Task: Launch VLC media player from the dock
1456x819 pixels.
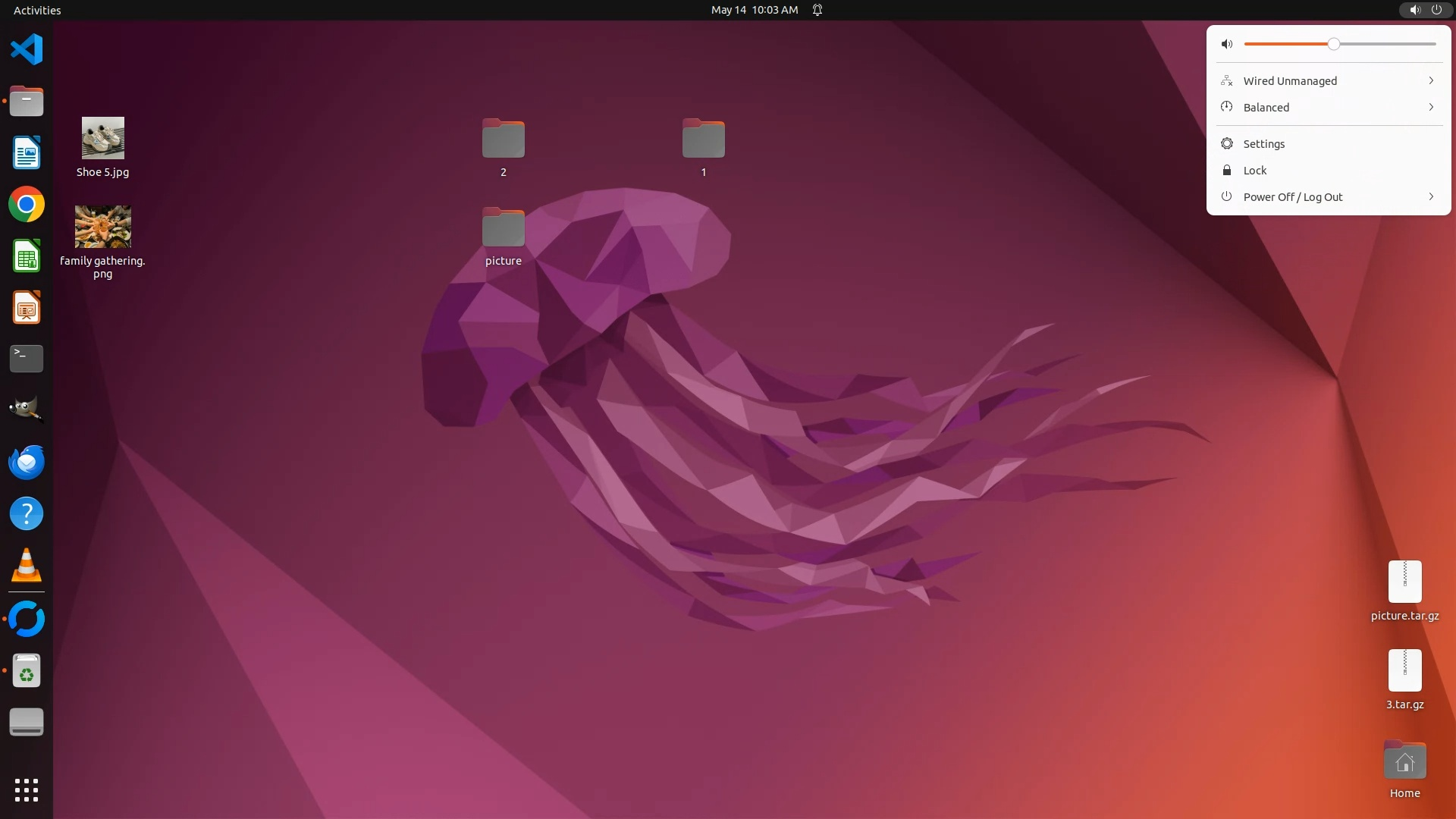Action: click(x=27, y=566)
